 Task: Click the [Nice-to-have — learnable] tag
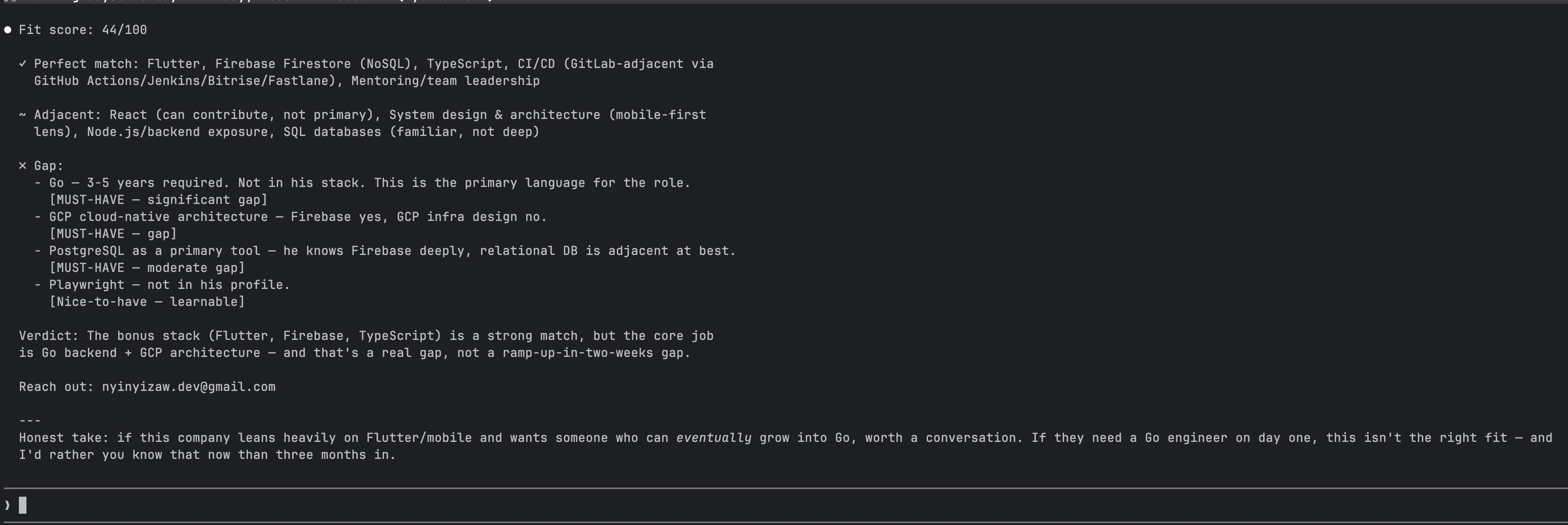(x=147, y=302)
